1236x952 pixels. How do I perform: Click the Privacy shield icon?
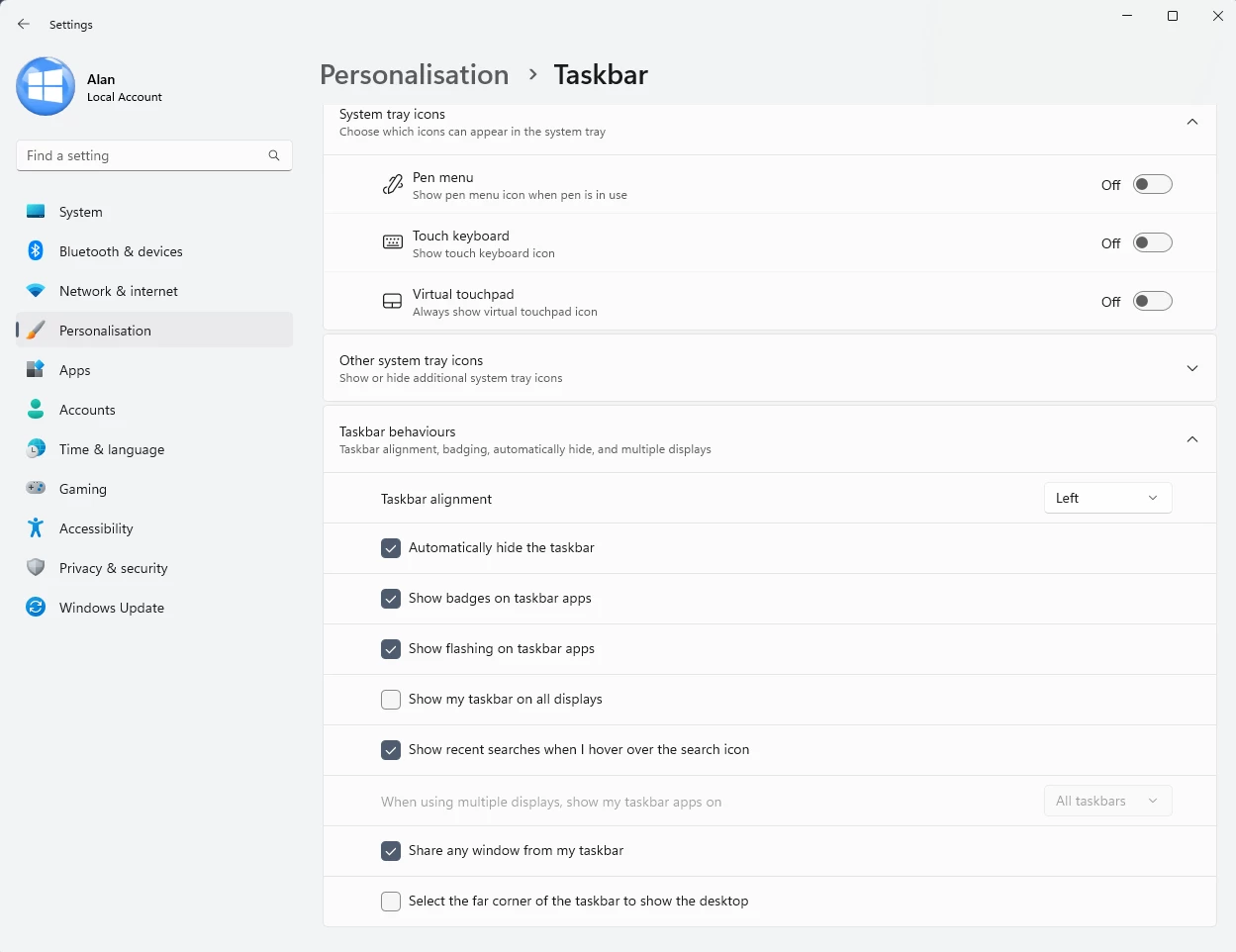[36, 568]
